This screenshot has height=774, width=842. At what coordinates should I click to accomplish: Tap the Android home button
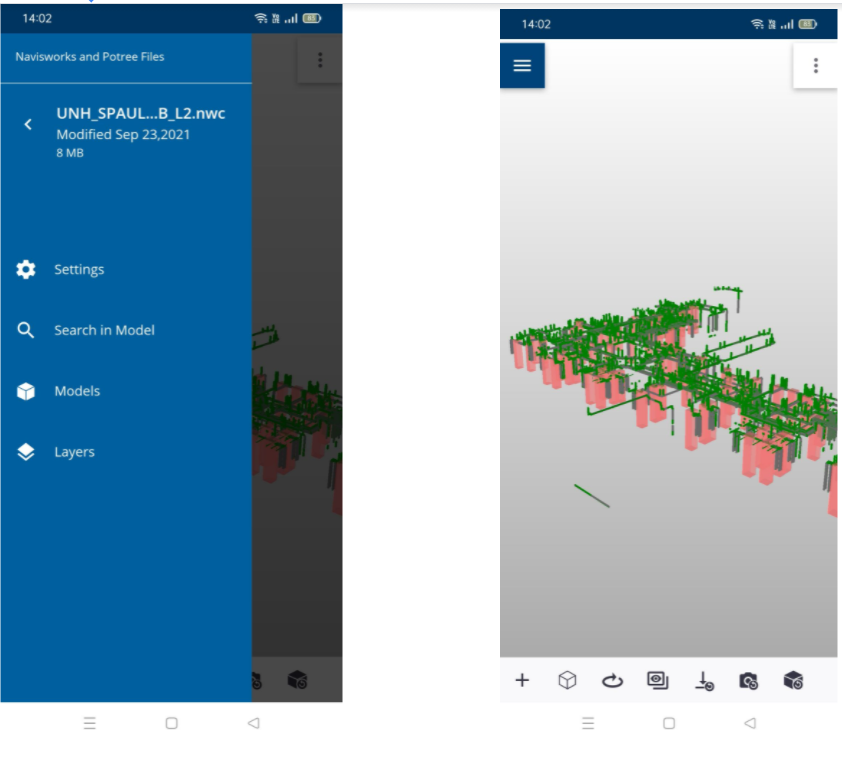click(x=668, y=723)
